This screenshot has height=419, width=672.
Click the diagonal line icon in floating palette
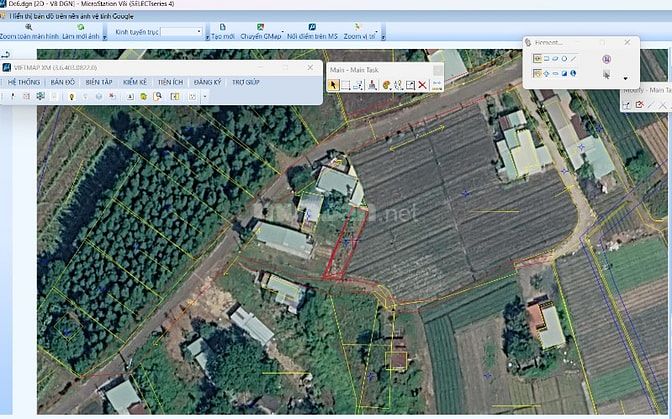pyautogui.click(x=573, y=59)
